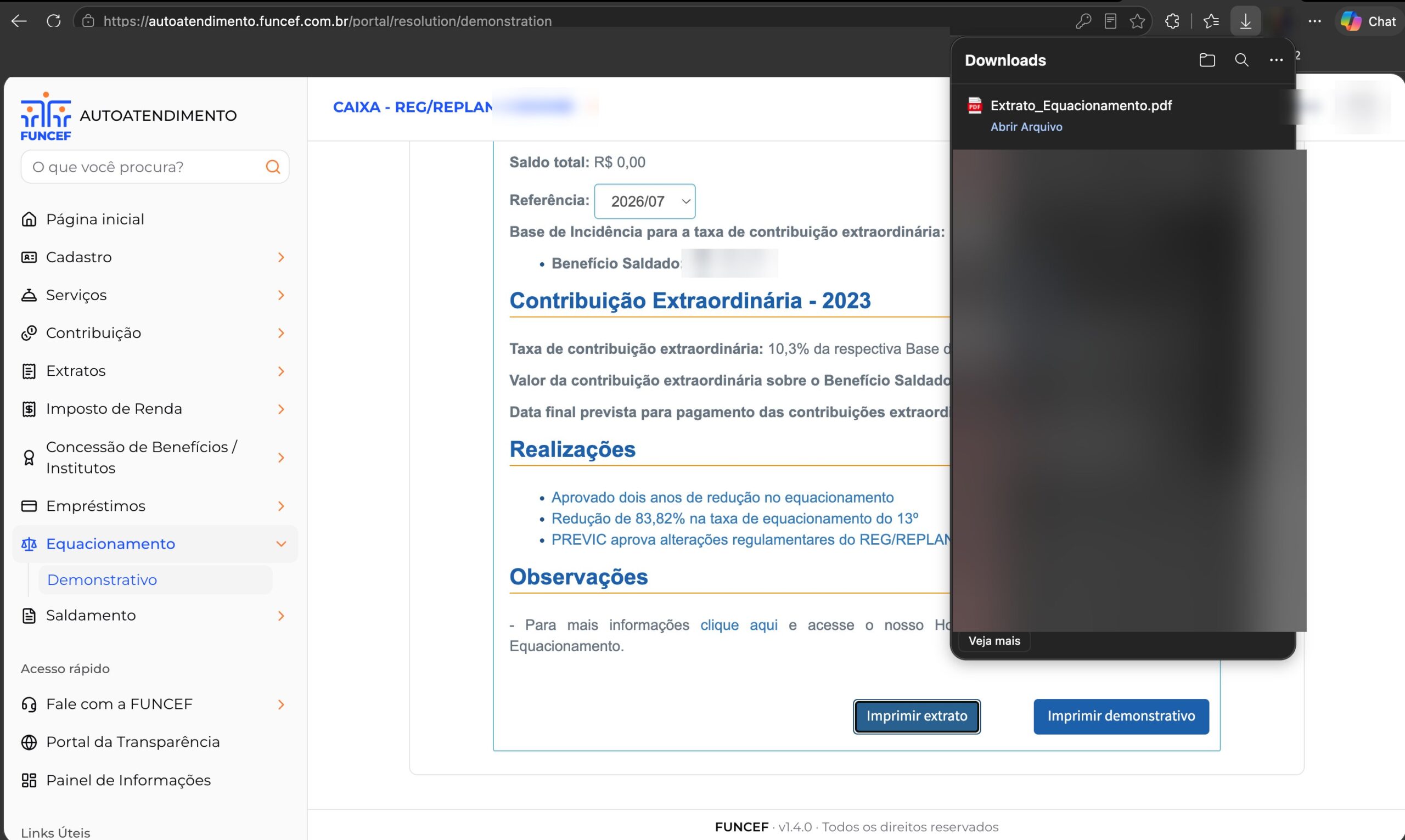
Task: Click the Empréstimos card icon
Action: tap(29, 506)
